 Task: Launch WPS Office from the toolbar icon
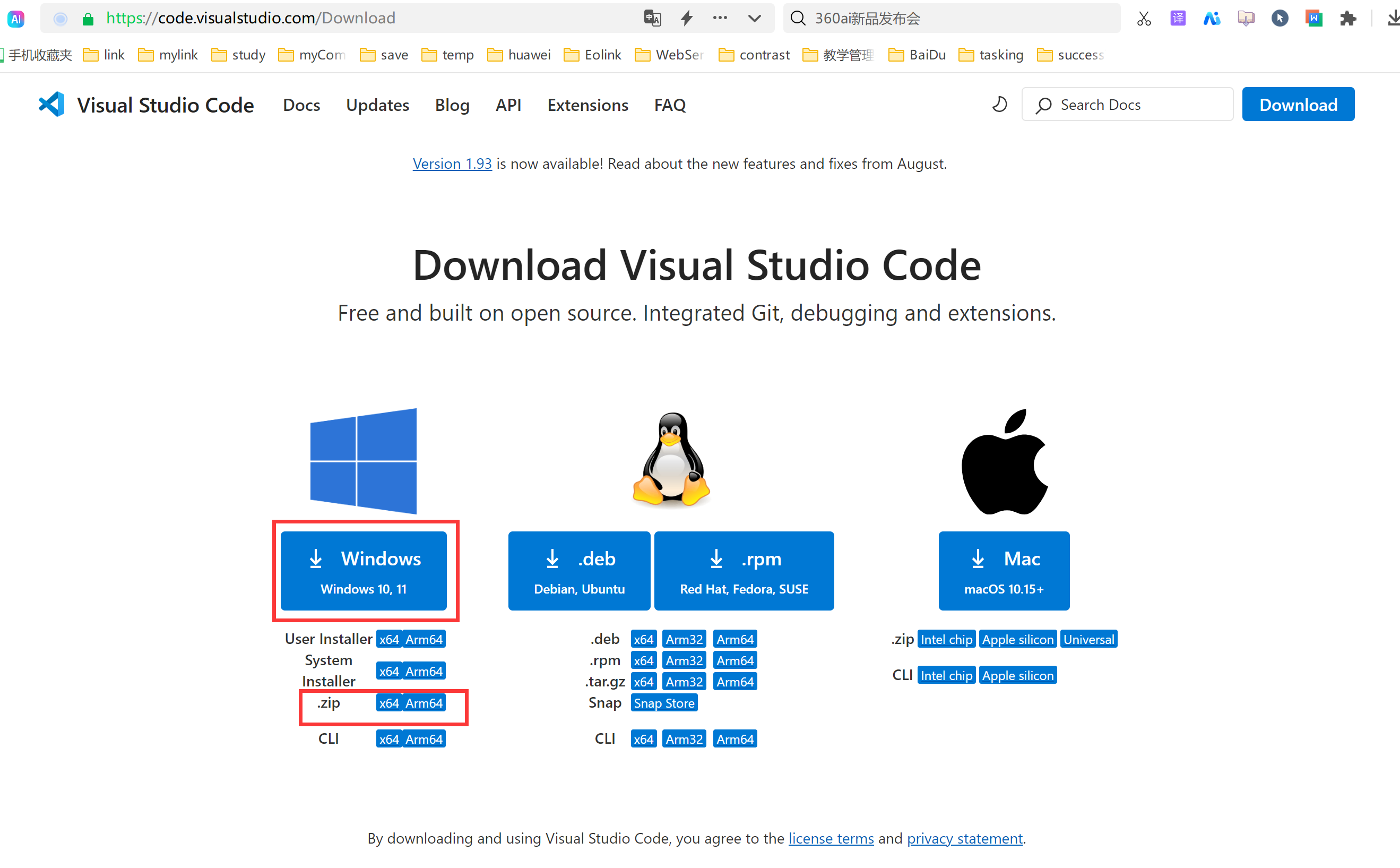coord(1314,18)
